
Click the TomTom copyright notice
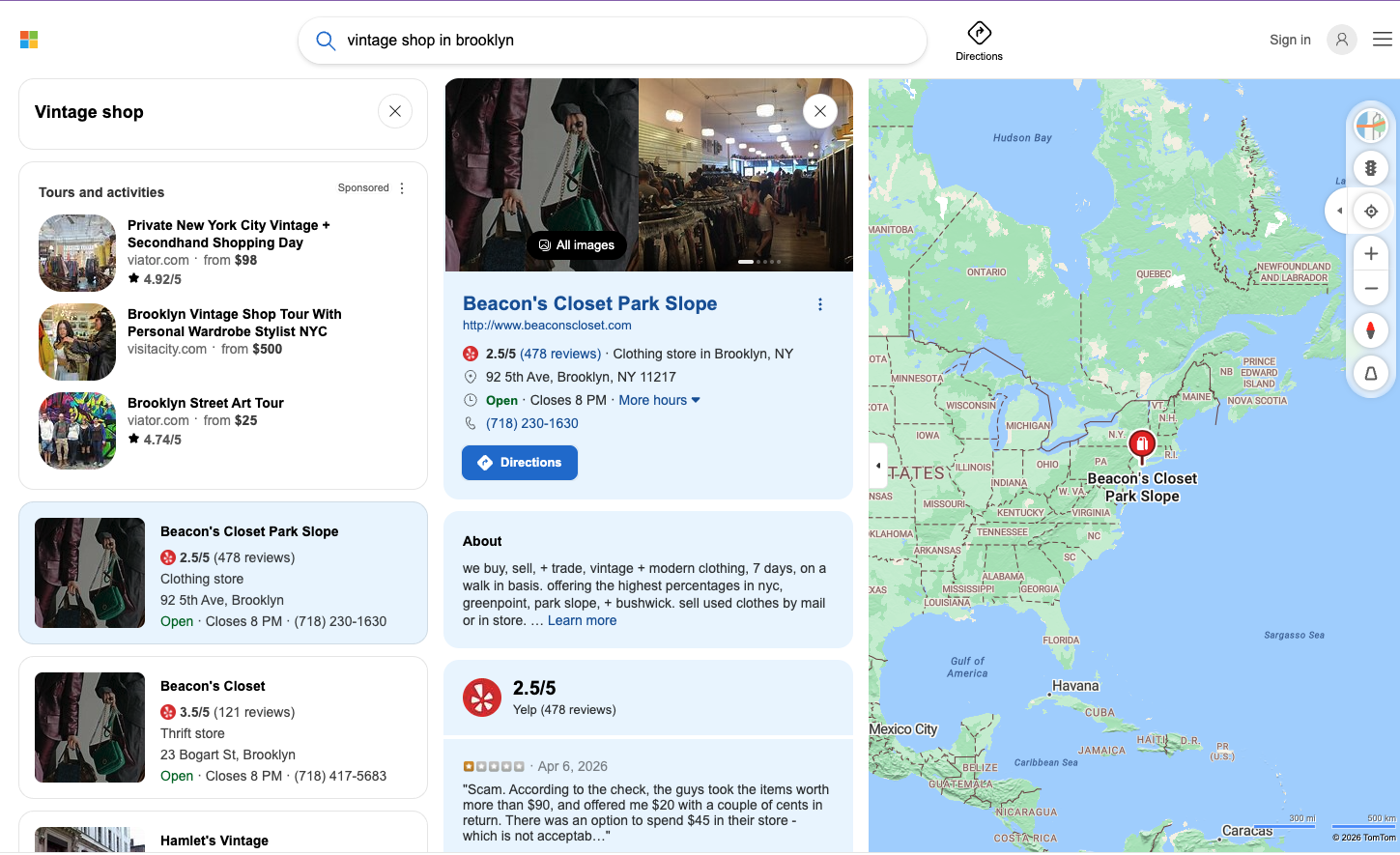click(x=1364, y=838)
